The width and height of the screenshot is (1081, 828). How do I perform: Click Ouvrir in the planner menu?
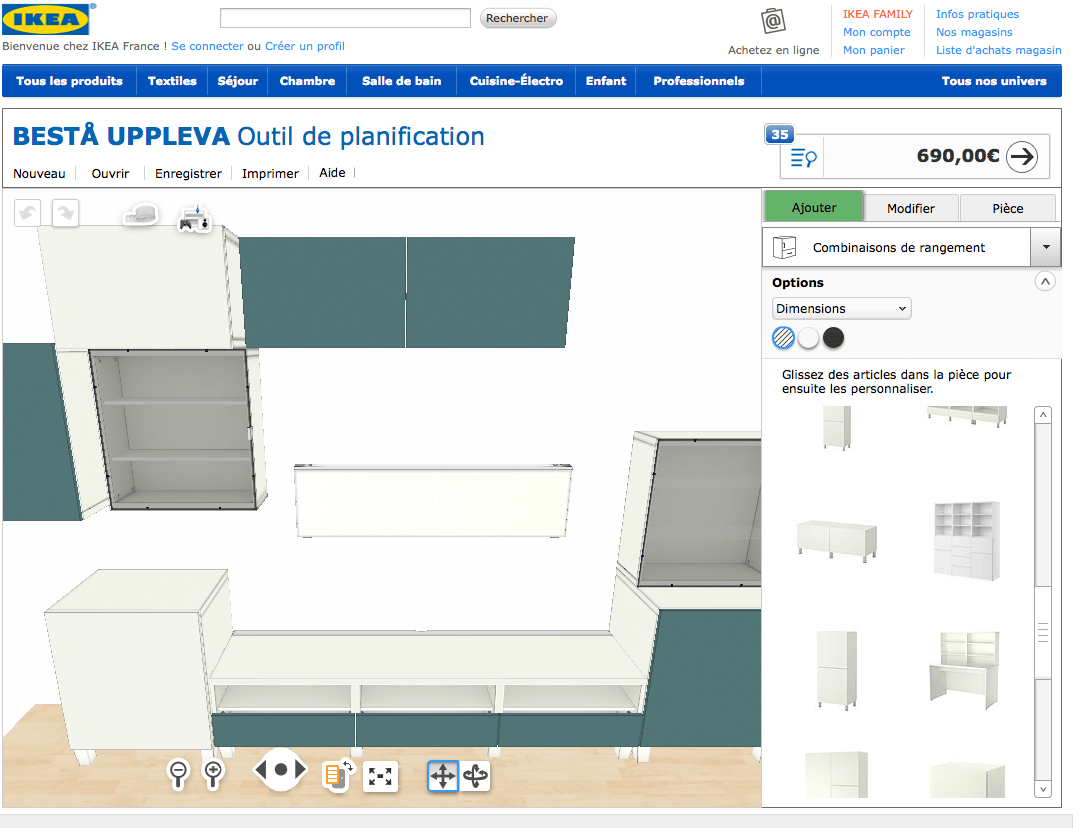[110, 174]
